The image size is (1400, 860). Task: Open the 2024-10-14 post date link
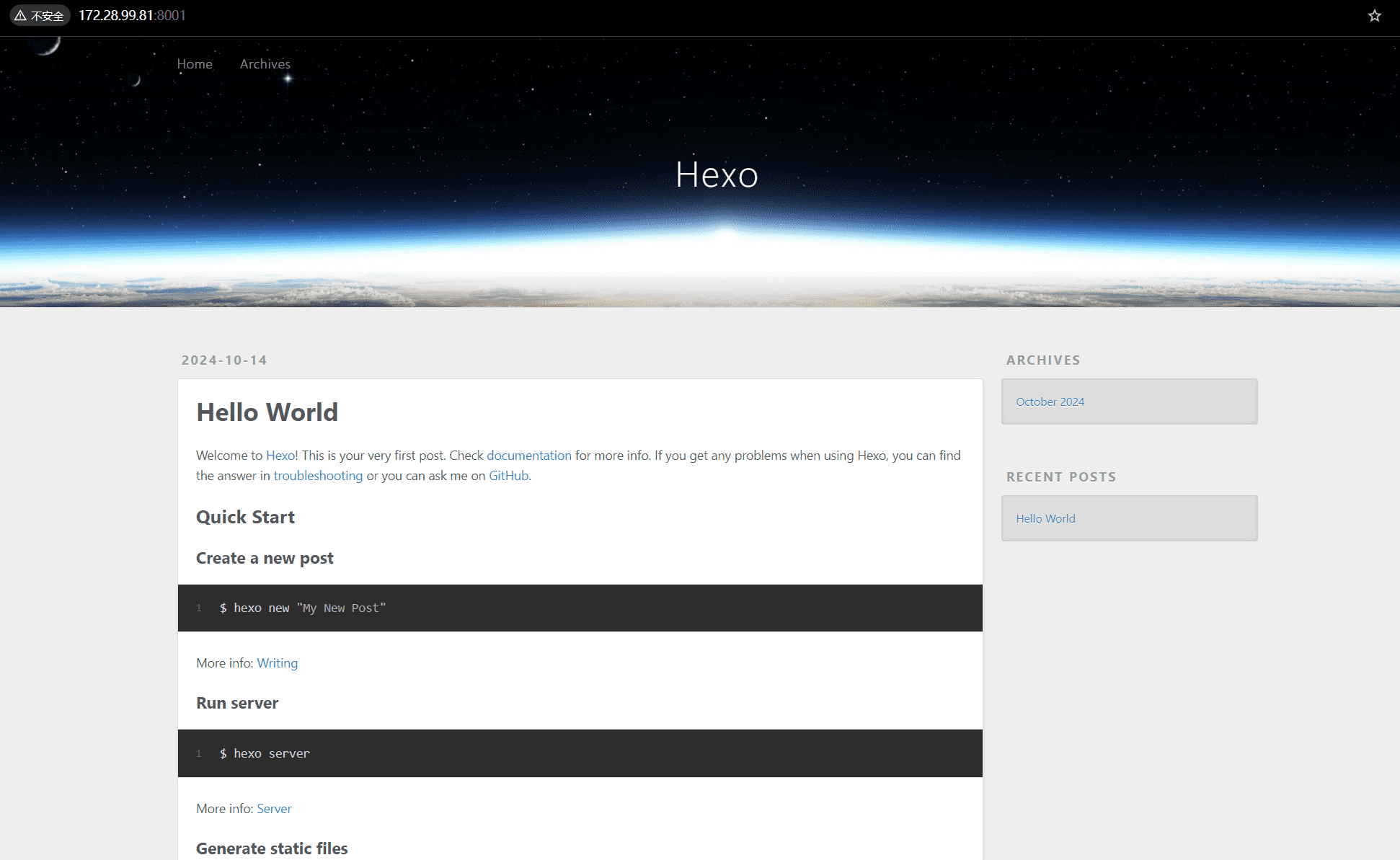[x=224, y=360]
